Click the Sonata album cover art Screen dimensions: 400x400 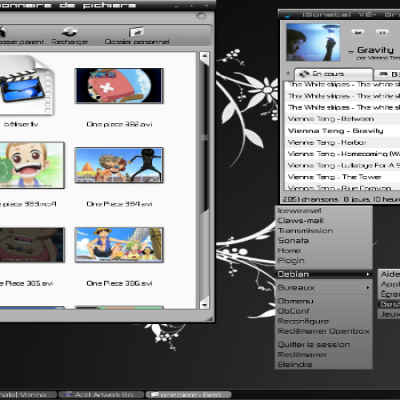tap(313, 42)
